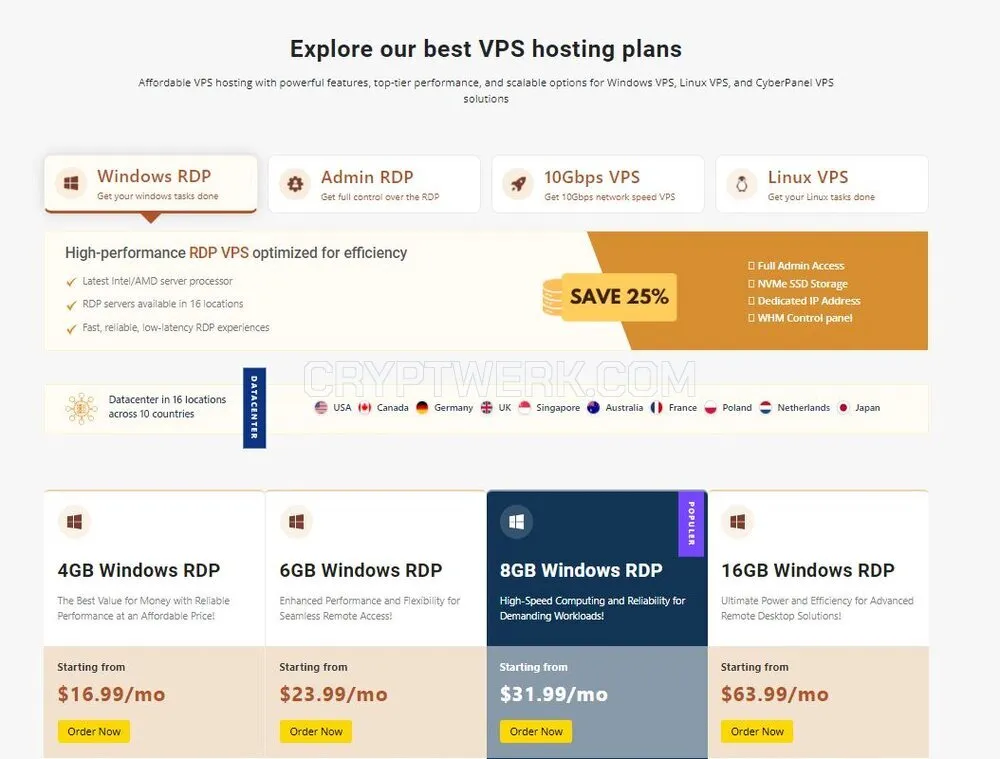This screenshot has width=1000, height=759.
Task: Click the blue DATACENTER vertical label
Action: pos(254,408)
